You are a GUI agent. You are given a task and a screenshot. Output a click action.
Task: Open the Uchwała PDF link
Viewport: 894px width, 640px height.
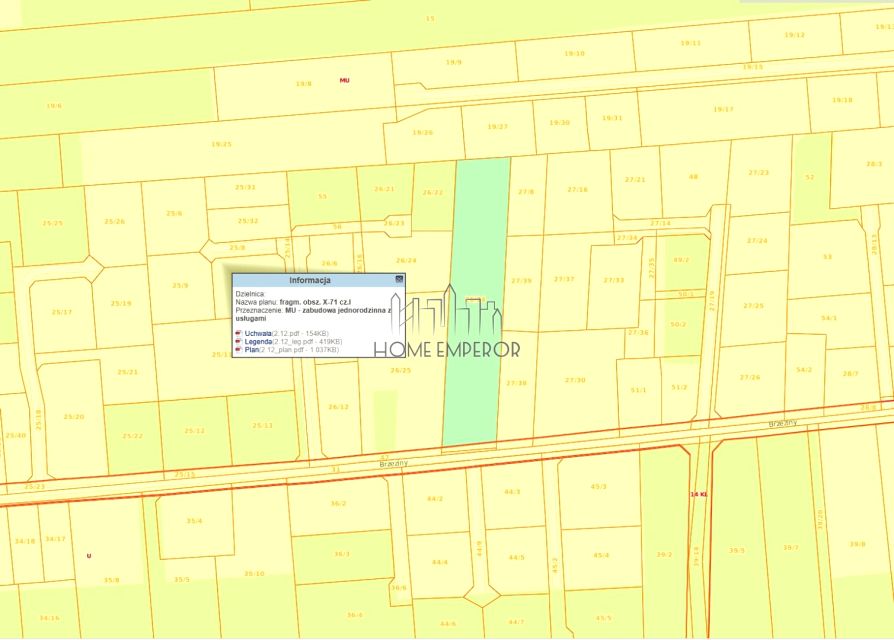pyautogui.click(x=258, y=332)
